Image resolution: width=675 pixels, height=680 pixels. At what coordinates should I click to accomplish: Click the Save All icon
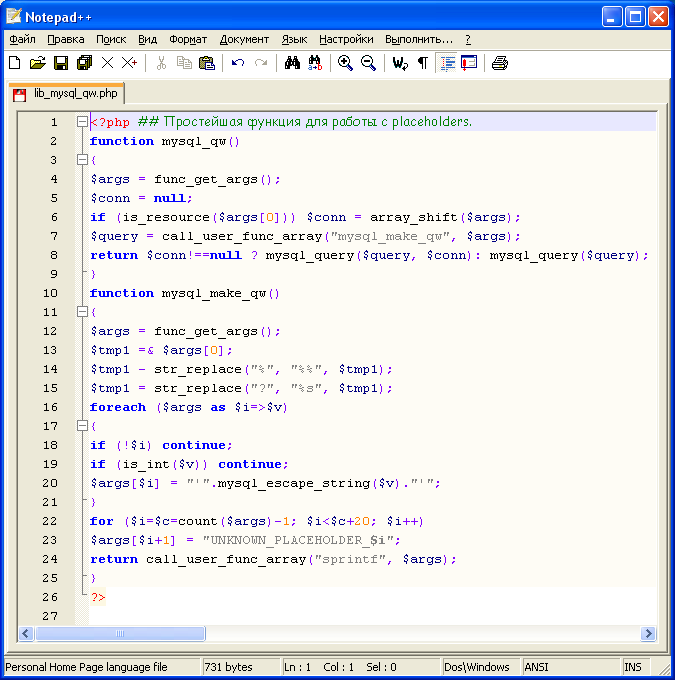tap(84, 63)
